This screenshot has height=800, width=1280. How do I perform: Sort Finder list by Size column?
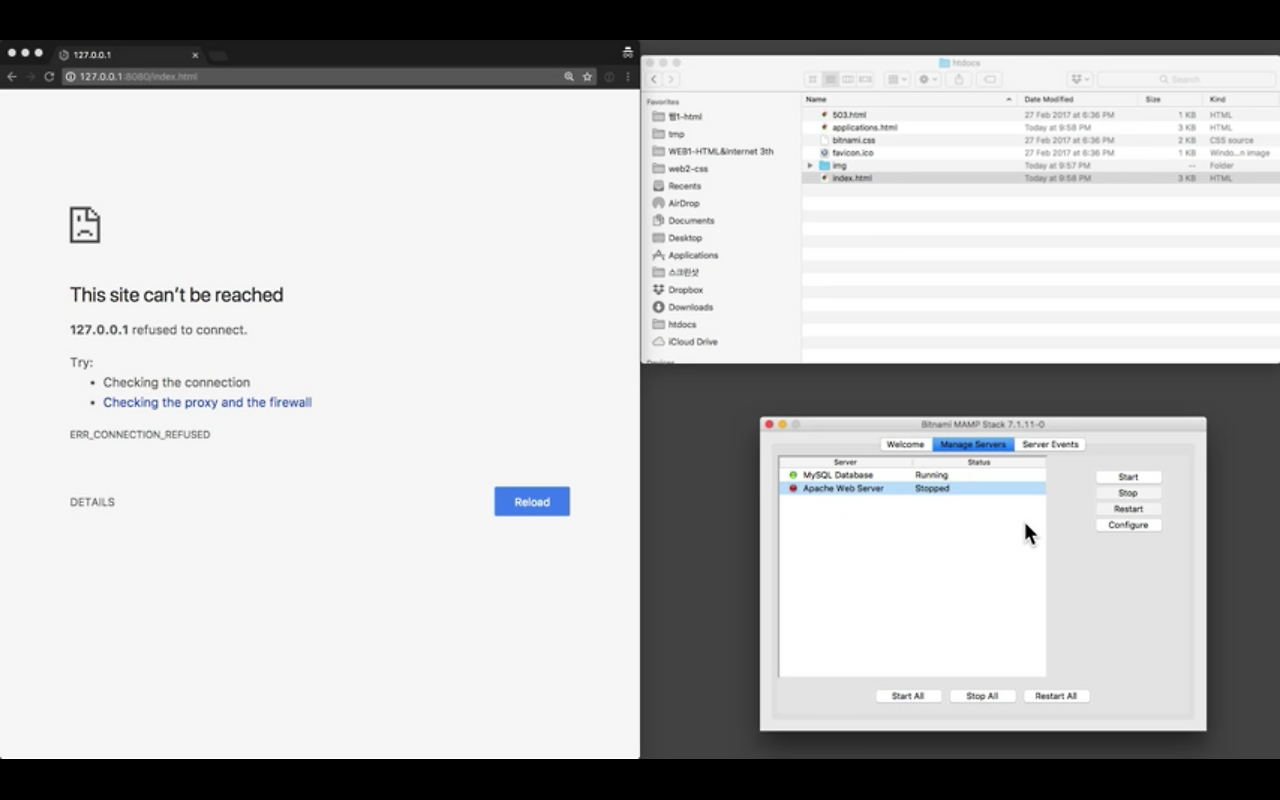click(x=1170, y=99)
